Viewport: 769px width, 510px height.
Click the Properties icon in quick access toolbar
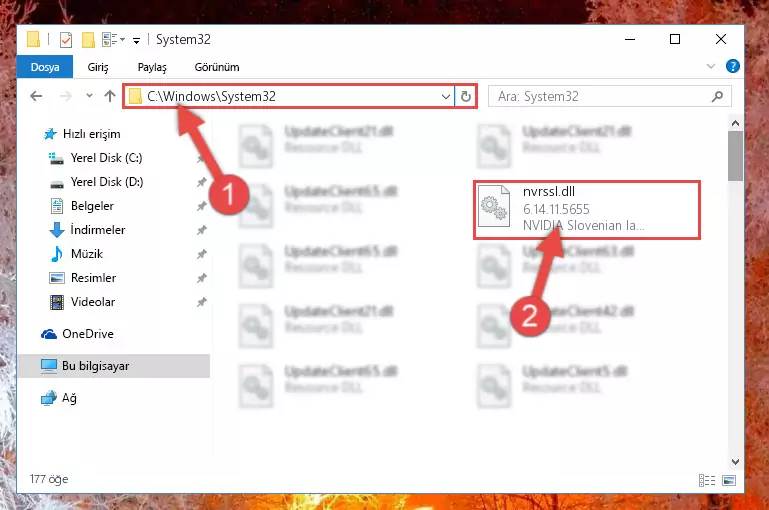pyautogui.click(x=66, y=39)
